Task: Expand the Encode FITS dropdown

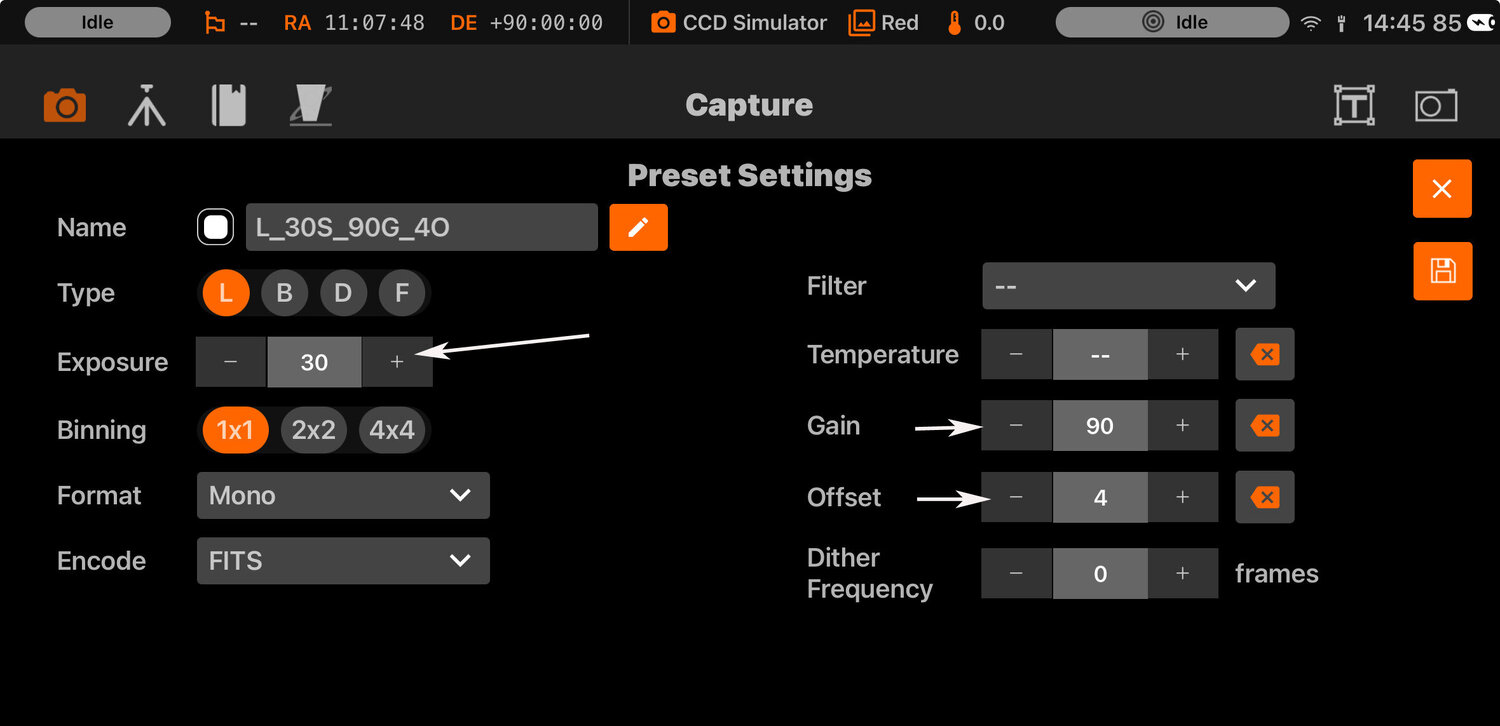Action: [x=343, y=561]
